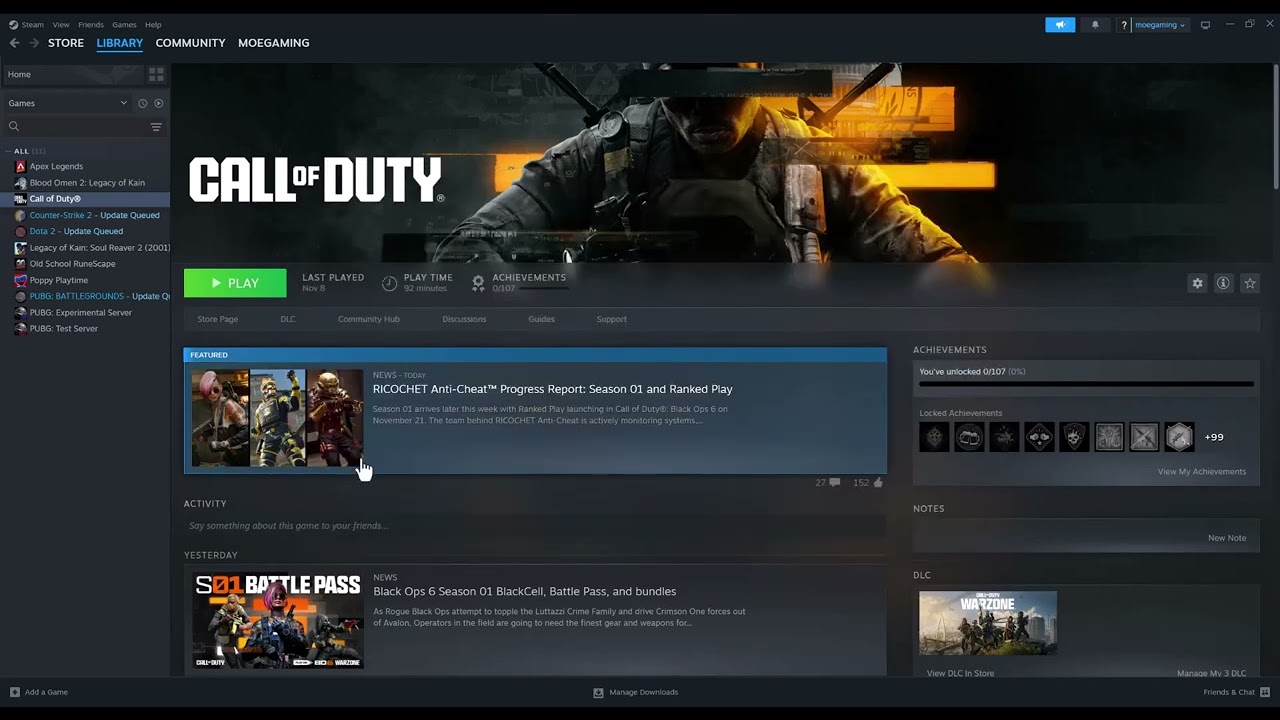The image size is (1280, 720).
Task: Show game info circle icon
Action: 1223,283
